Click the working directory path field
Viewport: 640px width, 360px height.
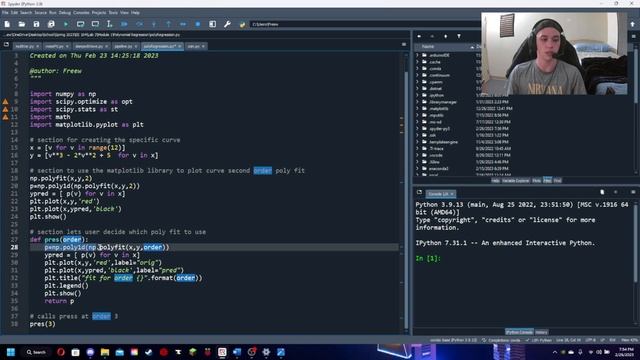(365, 24)
